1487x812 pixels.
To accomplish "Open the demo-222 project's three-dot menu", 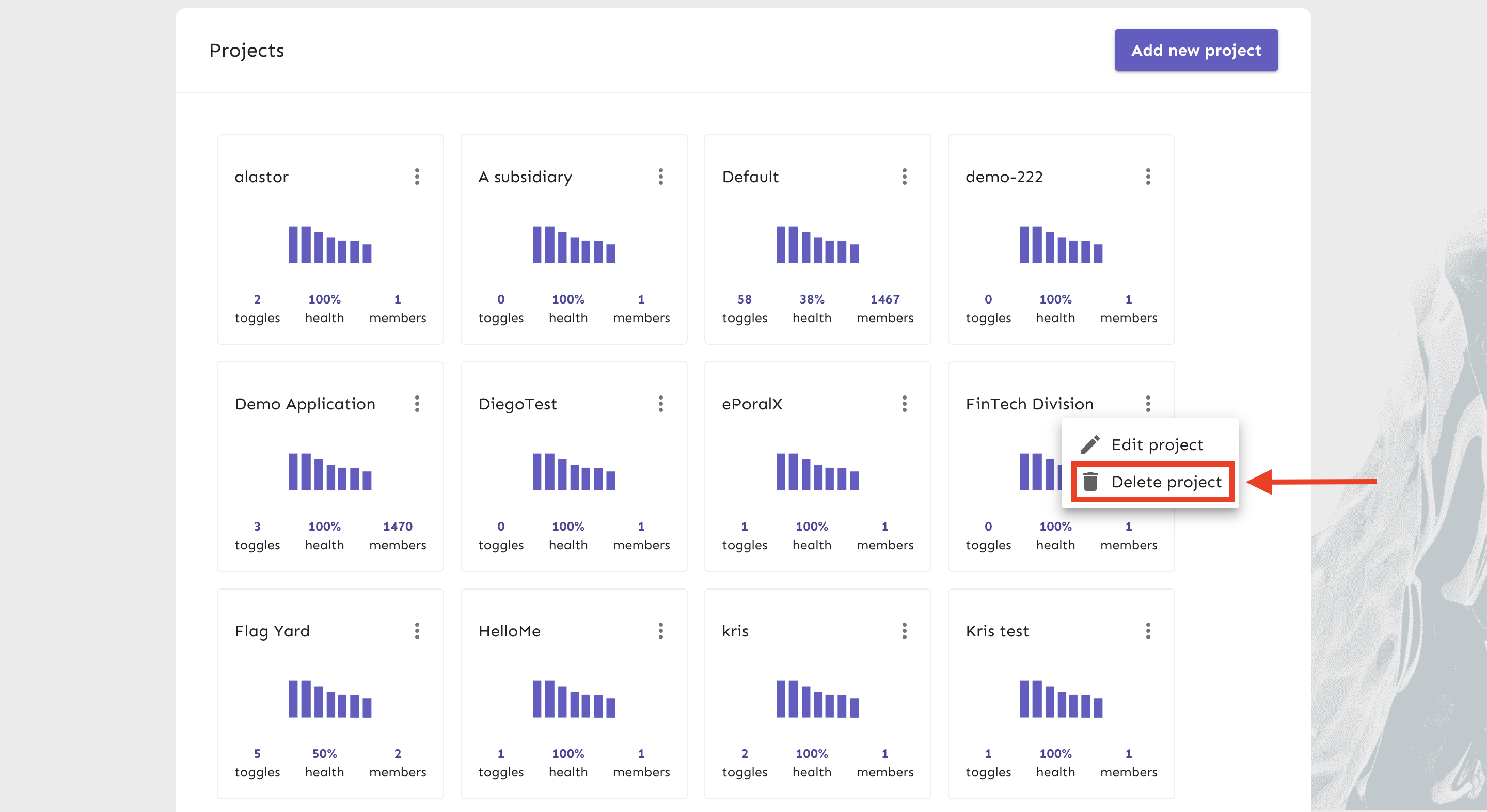I will 1148,177.
